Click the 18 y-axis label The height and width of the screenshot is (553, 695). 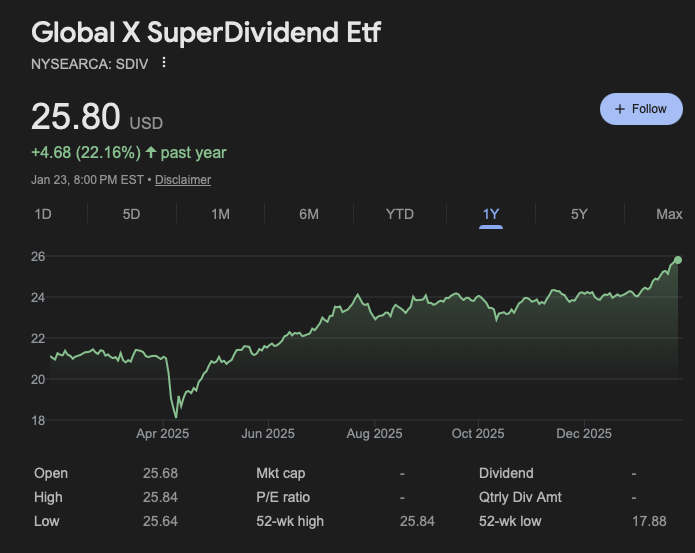(x=38, y=420)
